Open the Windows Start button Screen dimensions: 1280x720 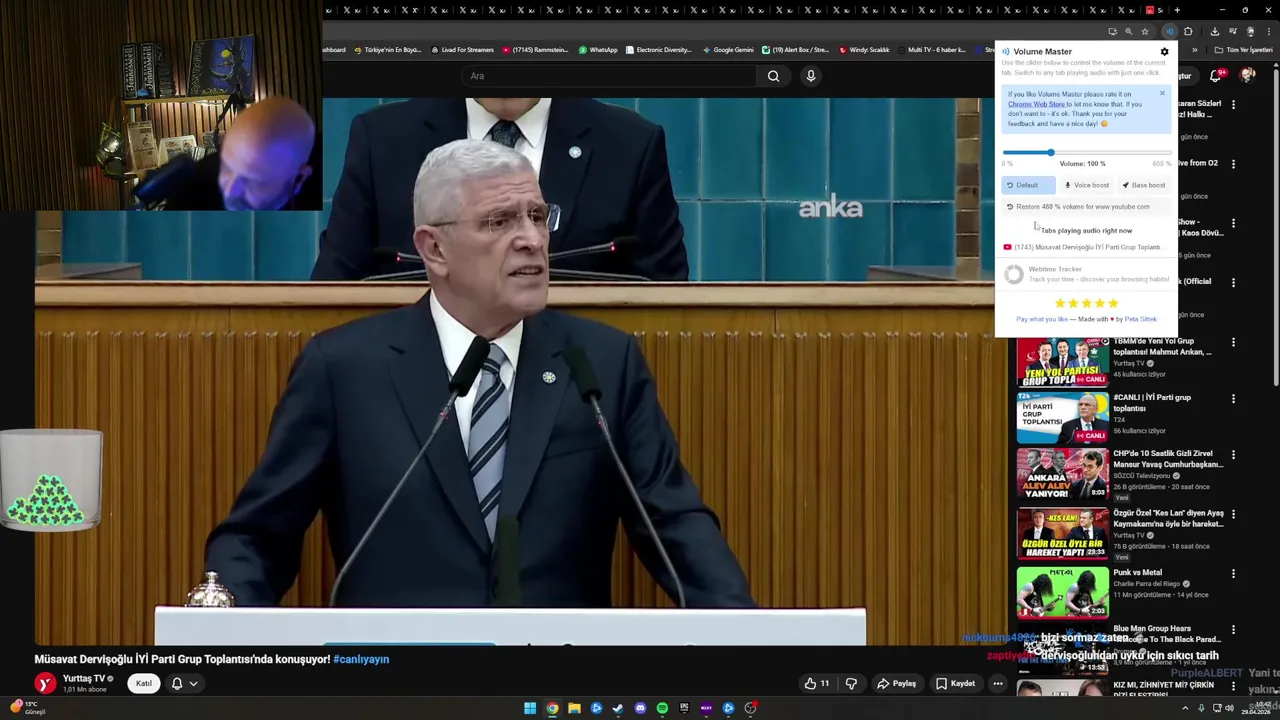point(530,708)
